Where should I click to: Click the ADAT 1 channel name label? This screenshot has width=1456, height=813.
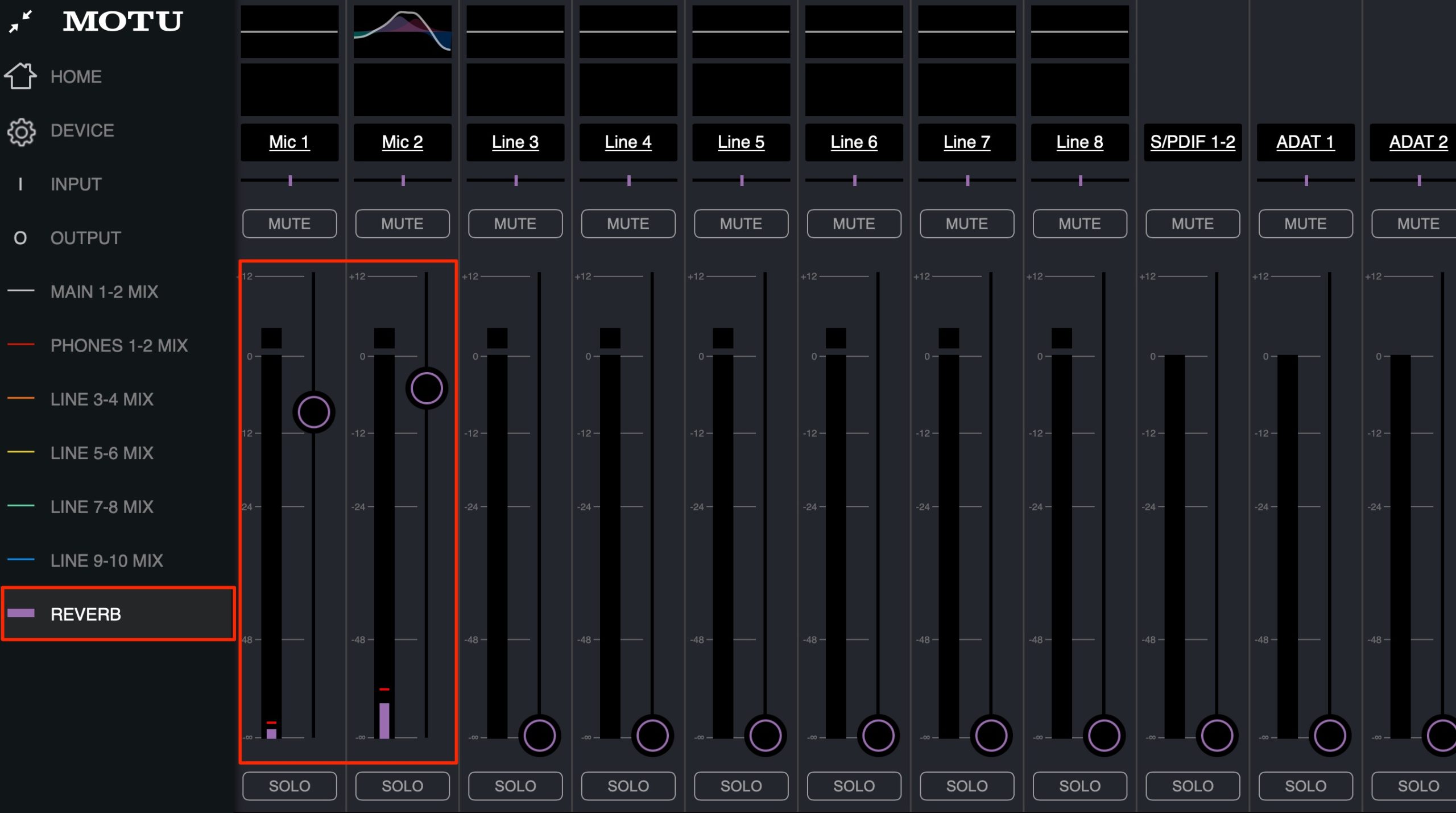[x=1306, y=142]
